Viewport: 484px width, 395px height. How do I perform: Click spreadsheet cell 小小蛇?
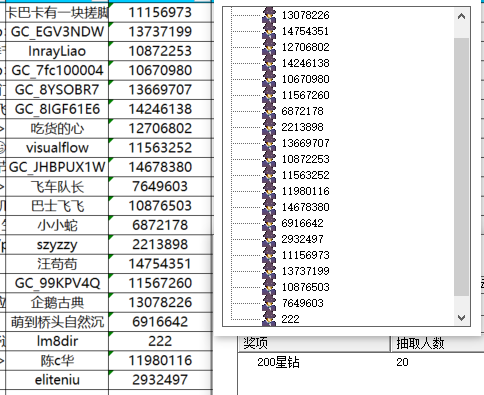point(57,225)
